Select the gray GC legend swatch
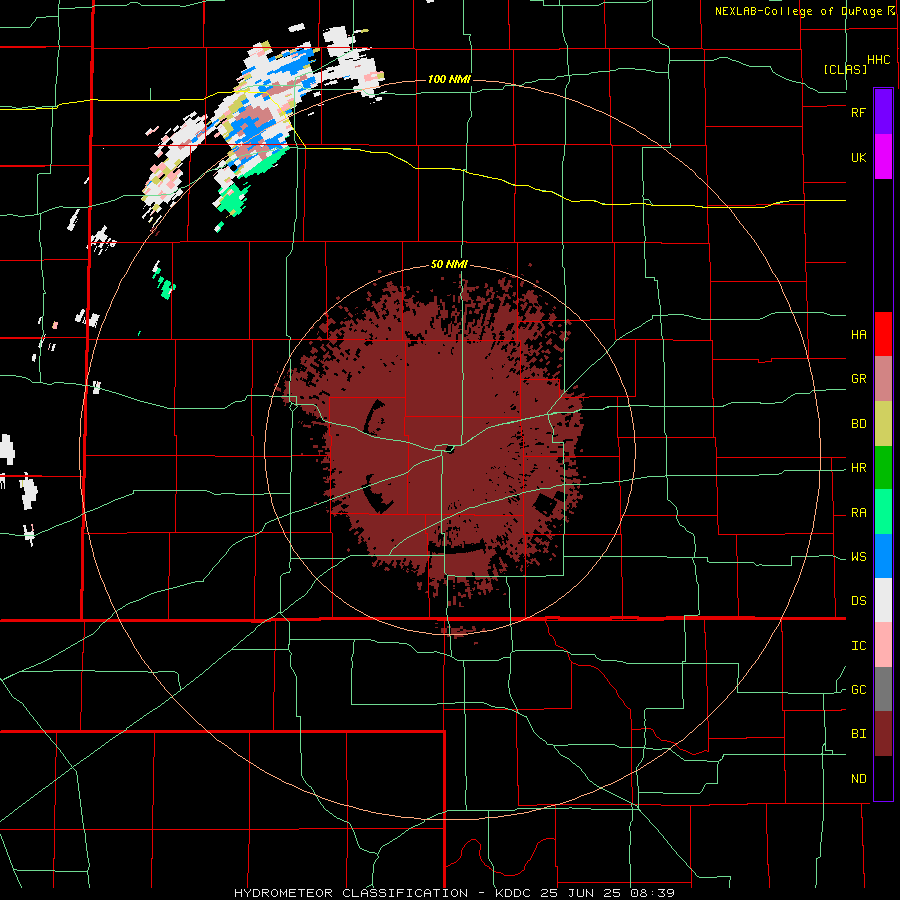Viewport: 900px width, 900px height. coord(883,689)
